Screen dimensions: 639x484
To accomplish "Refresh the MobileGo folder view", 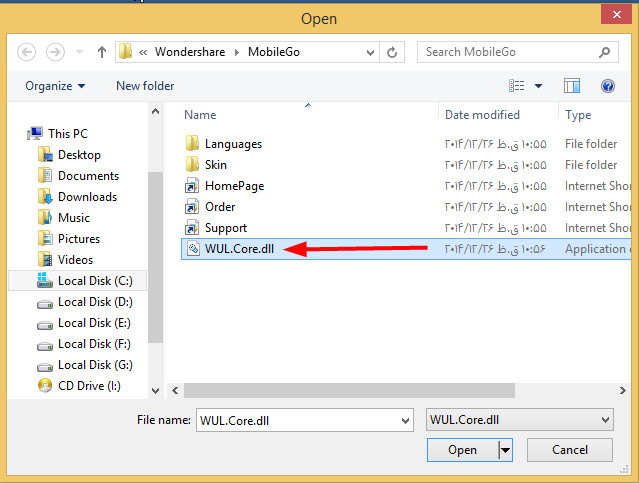I will point(392,52).
